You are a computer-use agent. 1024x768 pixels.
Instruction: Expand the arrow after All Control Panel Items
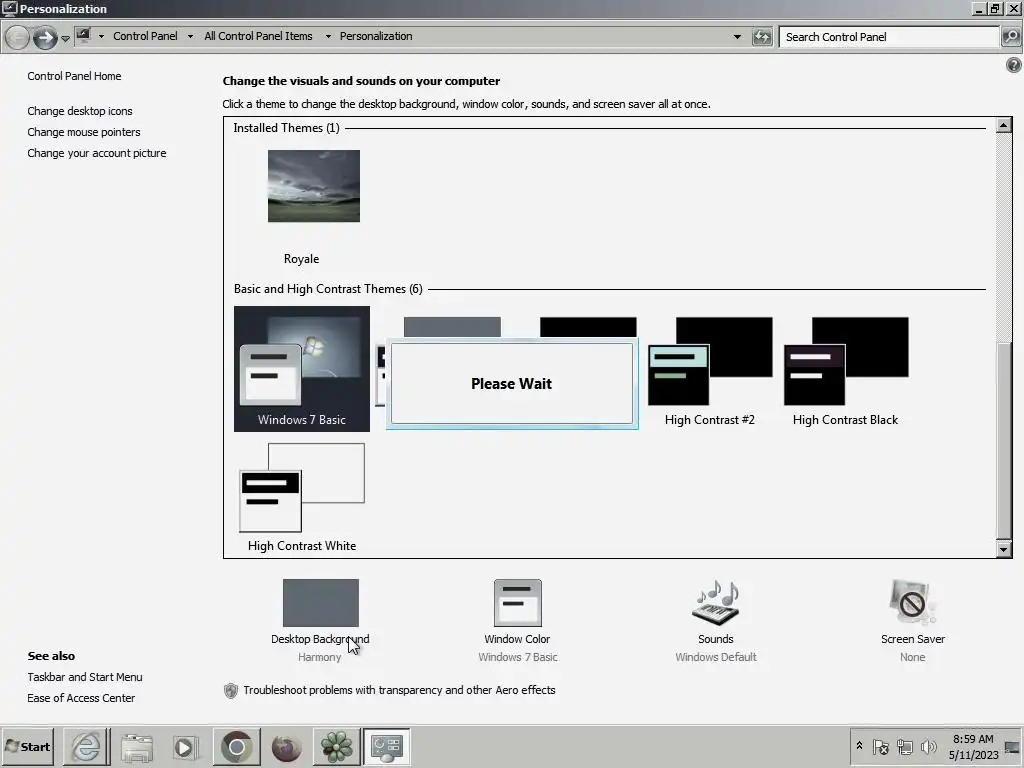(x=328, y=37)
